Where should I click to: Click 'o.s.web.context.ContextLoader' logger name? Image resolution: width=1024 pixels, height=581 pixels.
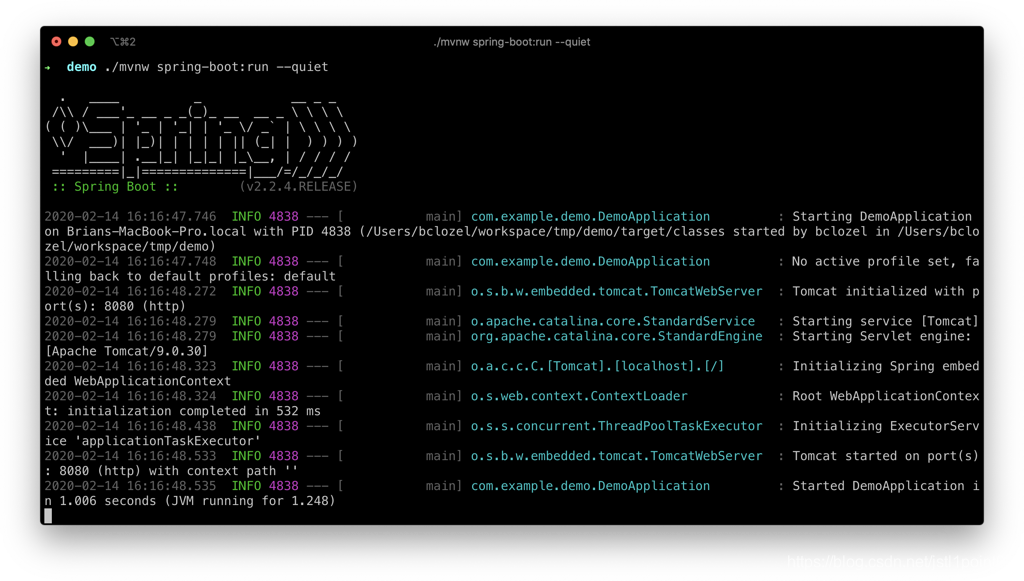pos(579,396)
